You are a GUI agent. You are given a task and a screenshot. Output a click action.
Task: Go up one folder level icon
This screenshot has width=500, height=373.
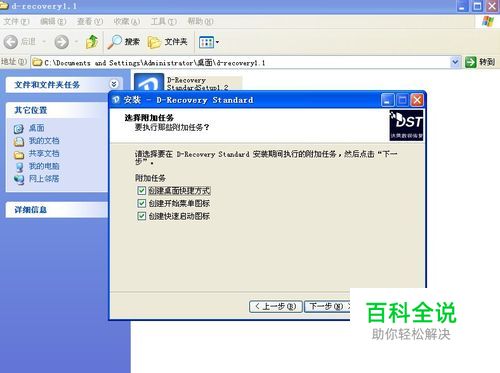click(92, 42)
